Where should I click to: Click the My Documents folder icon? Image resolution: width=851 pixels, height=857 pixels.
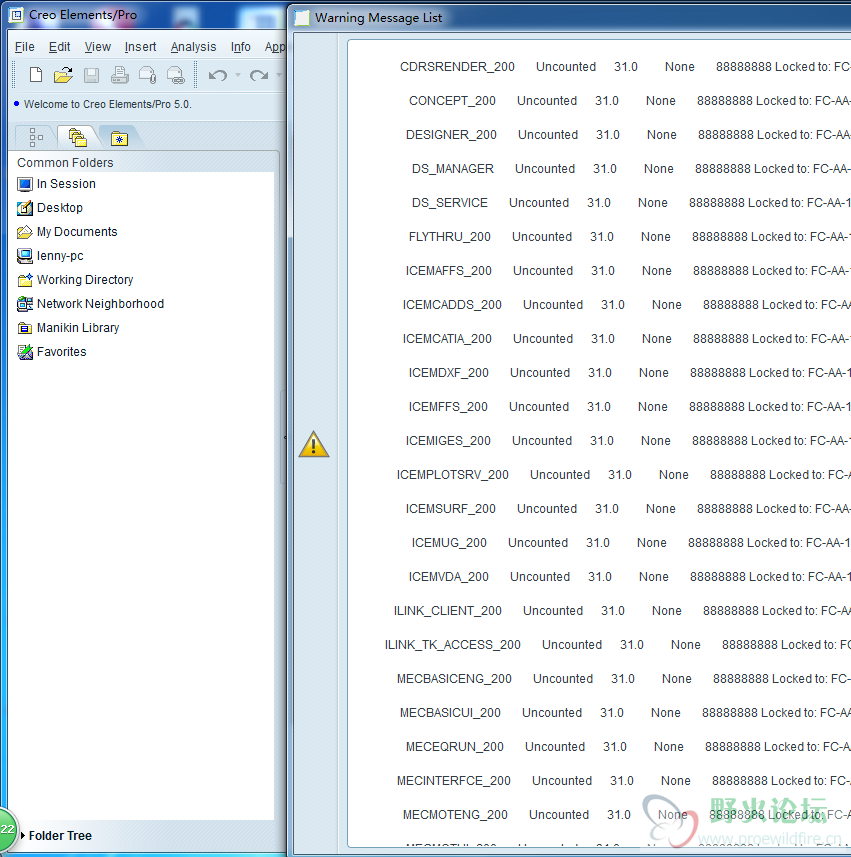click(x=25, y=232)
